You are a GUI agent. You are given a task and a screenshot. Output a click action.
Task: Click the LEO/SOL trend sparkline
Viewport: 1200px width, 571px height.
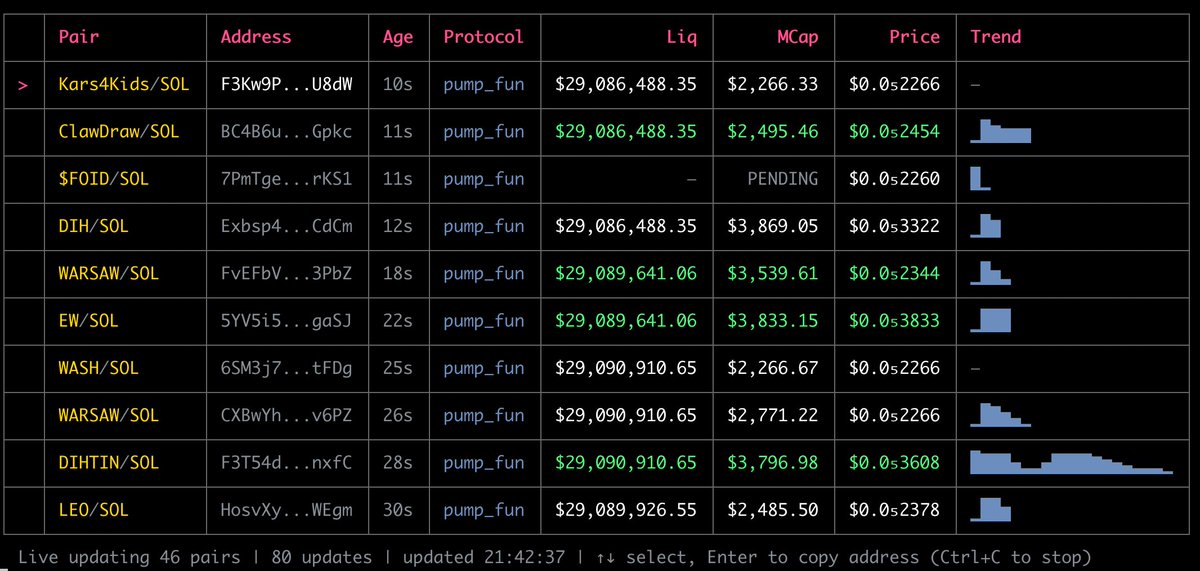pos(990,510)
